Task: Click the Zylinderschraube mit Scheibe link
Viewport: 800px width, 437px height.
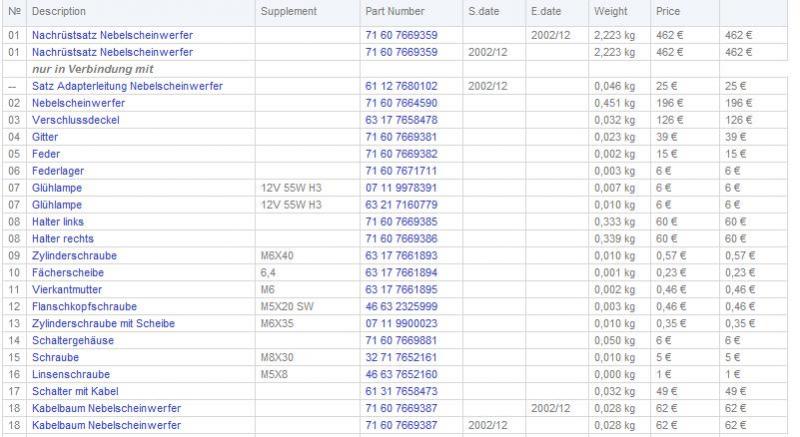Action: click(100, 324)
